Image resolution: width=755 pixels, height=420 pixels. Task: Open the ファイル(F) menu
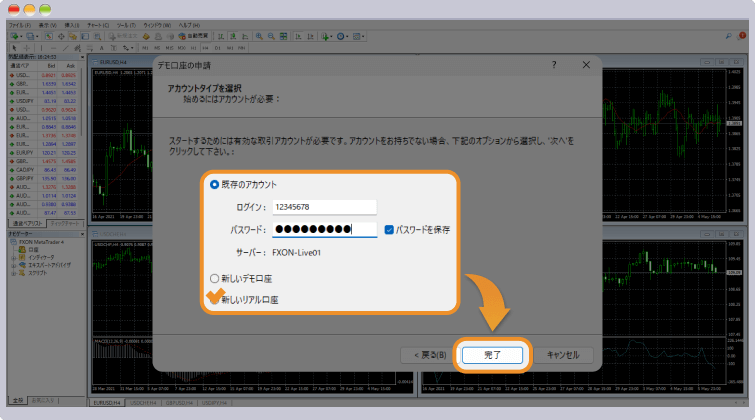coord(20,25)
